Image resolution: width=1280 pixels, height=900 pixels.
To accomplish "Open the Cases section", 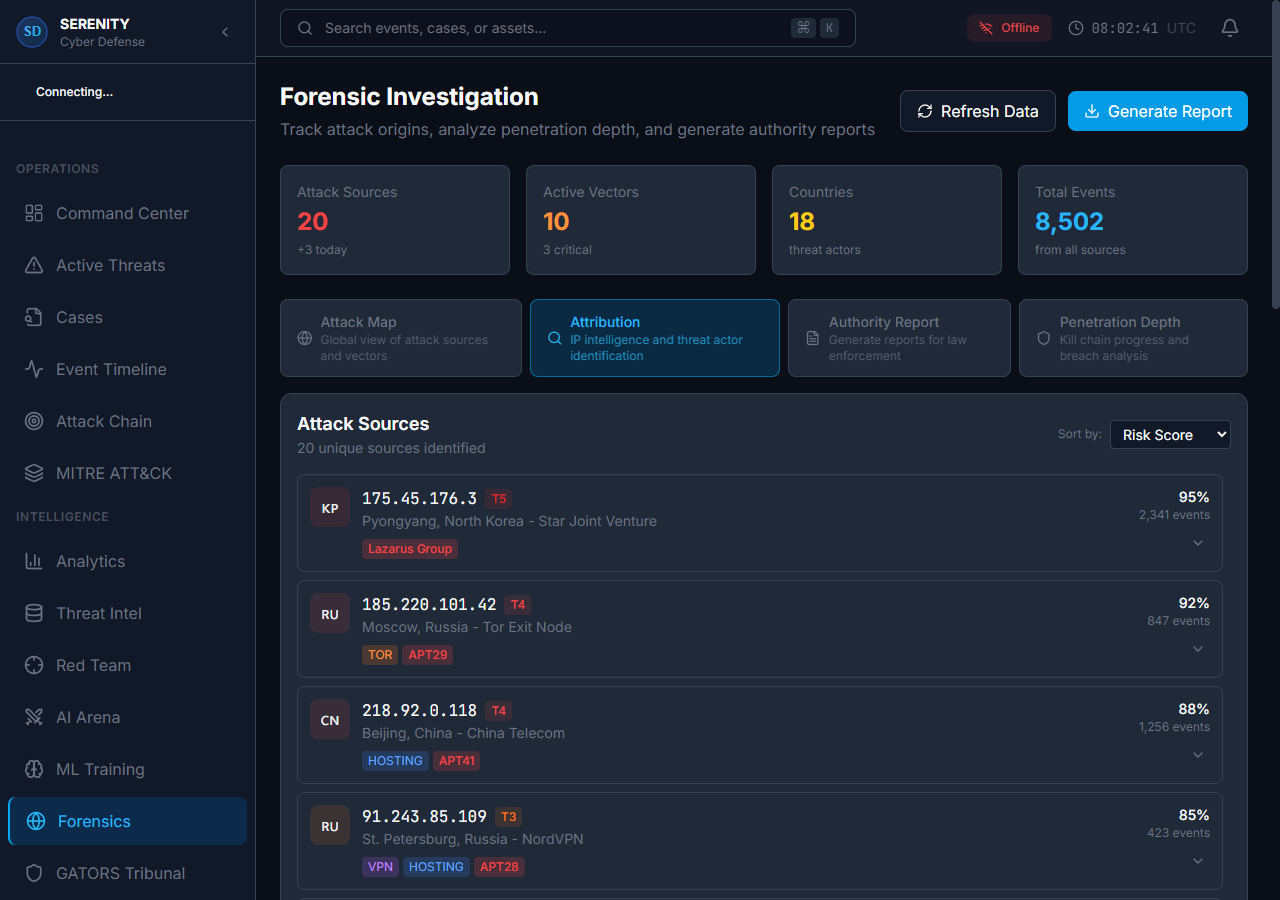I will pos(78,317).
